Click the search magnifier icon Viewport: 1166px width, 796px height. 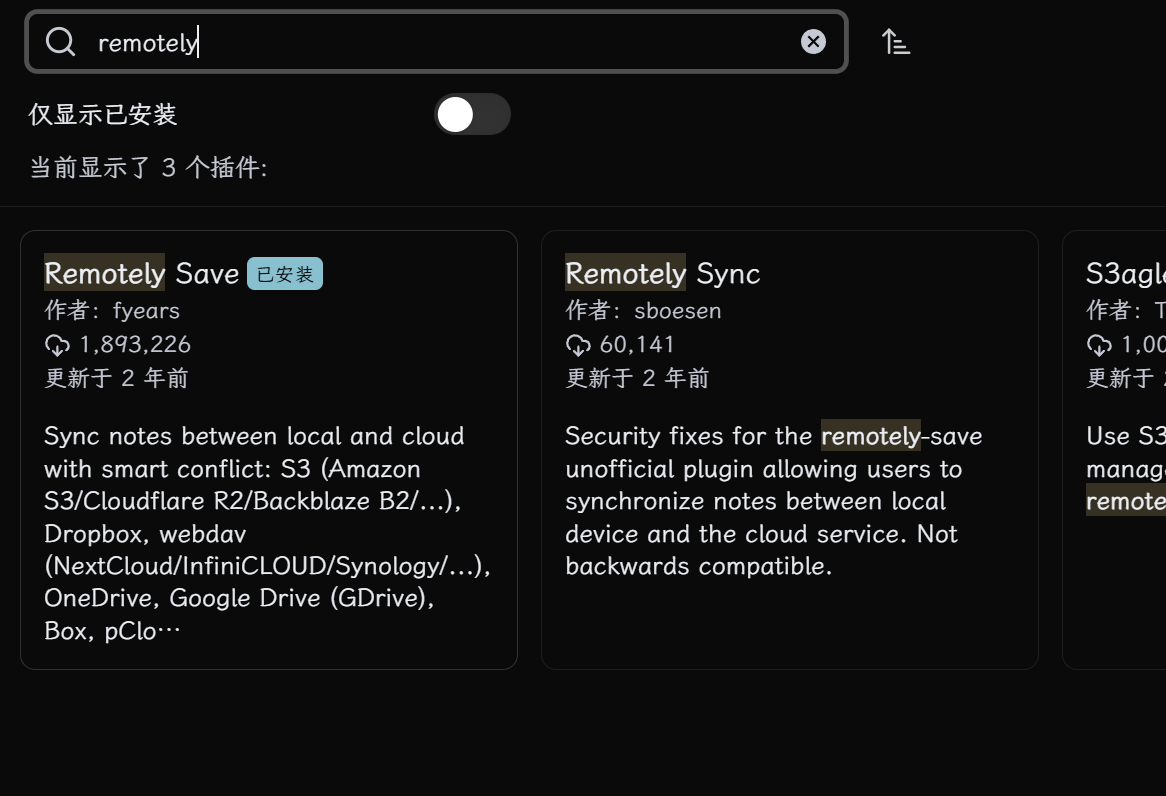(x=60, y=42)
